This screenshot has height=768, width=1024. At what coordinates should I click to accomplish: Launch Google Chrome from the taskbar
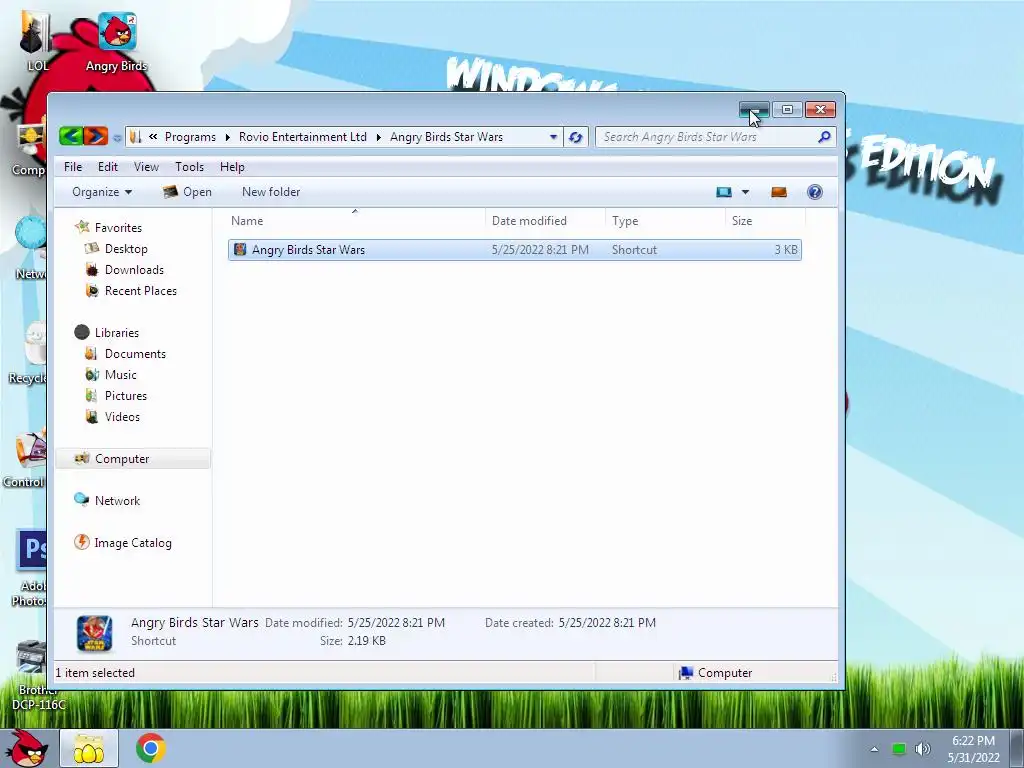[x=150, y=748]
